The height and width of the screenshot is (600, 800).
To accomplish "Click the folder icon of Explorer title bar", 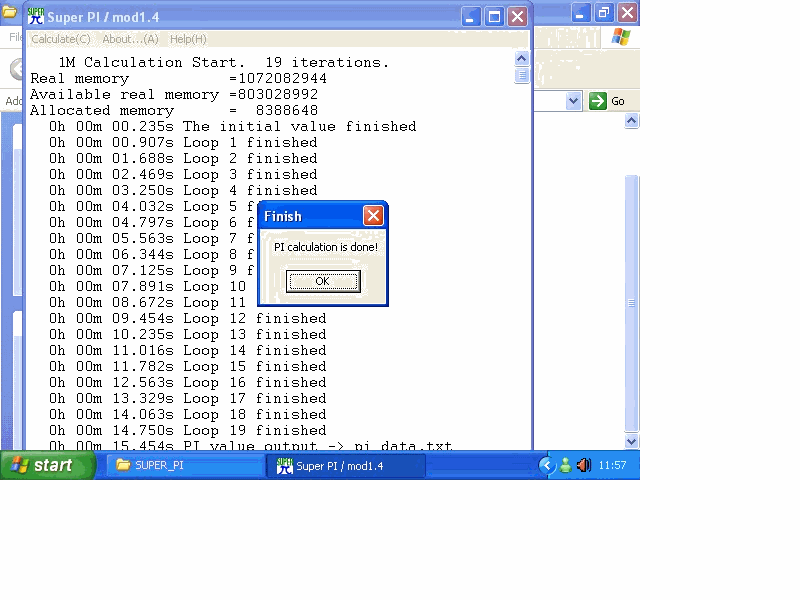I will point(9,11).
